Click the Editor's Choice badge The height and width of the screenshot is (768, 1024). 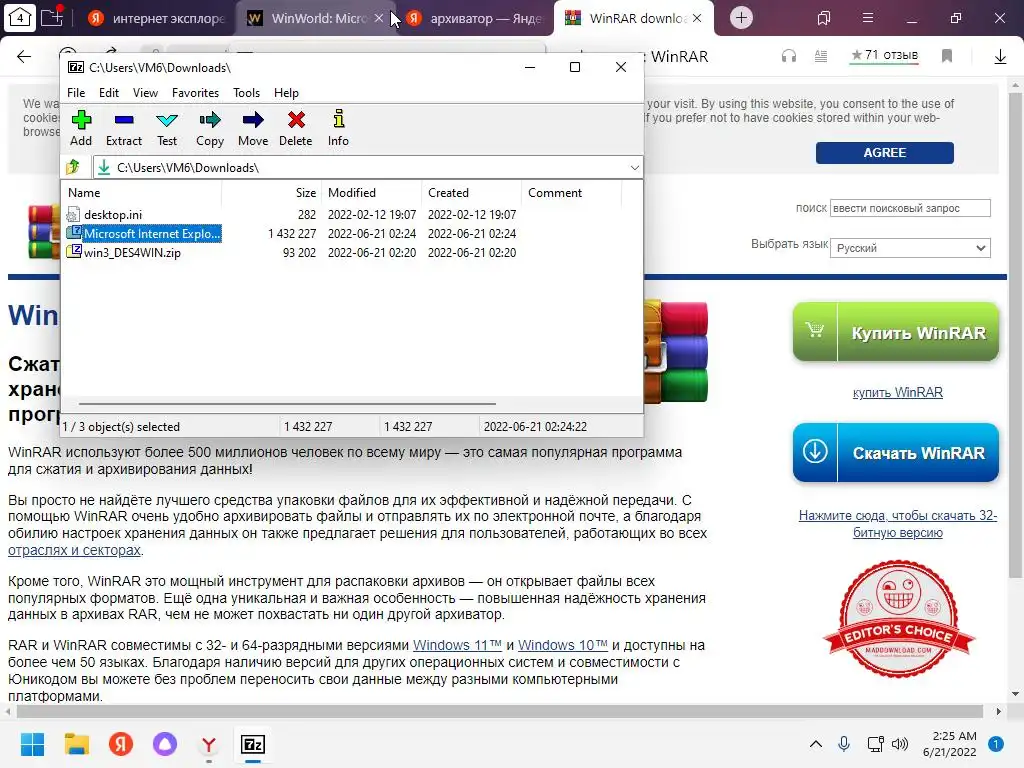(898, 619)
